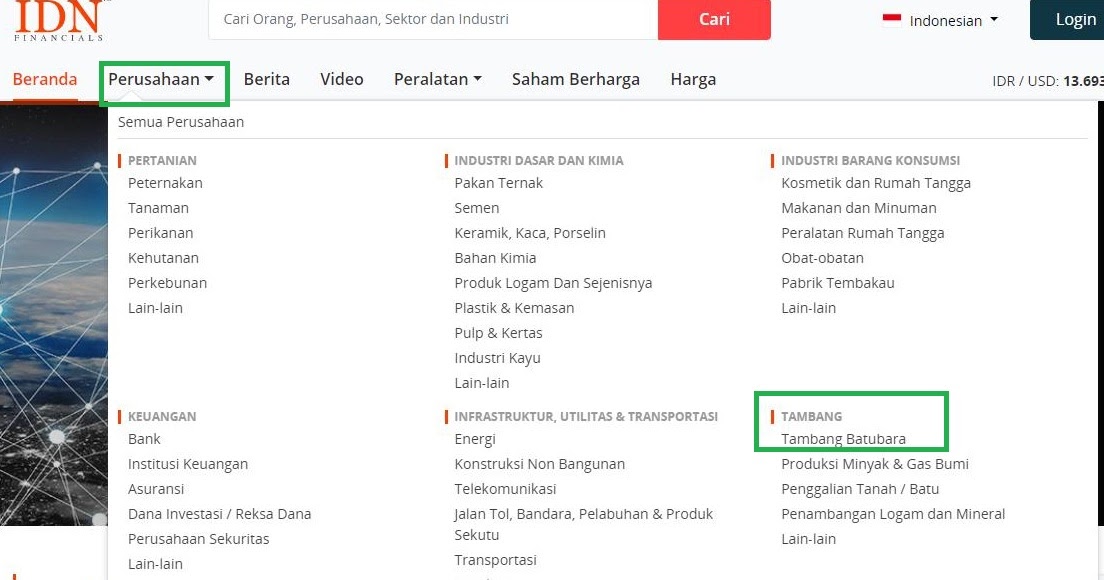Open the Perusahaan dropdown menu
This screenshot has width=1104, height=580.
163,79
